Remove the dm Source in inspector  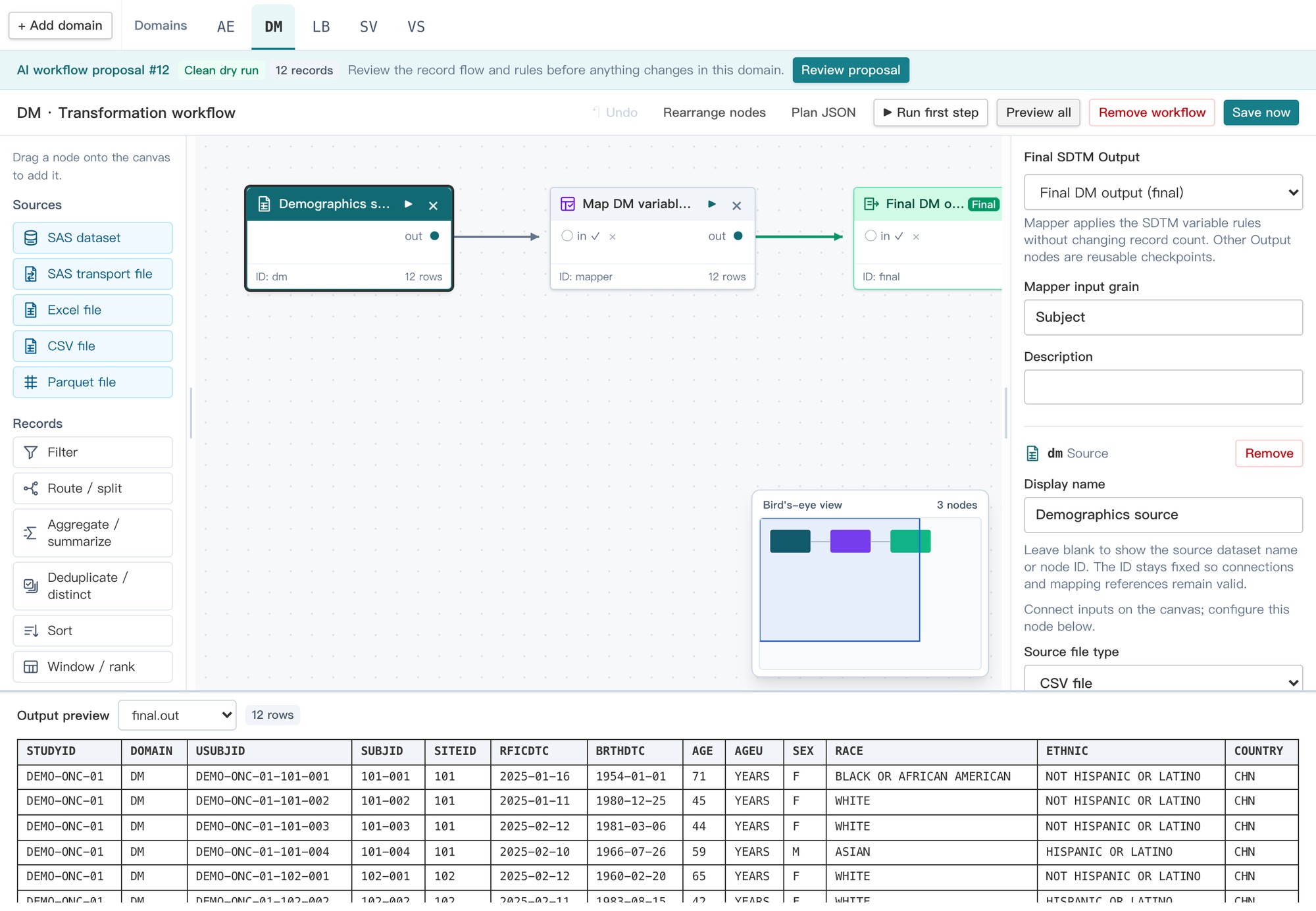point(1269,454)
